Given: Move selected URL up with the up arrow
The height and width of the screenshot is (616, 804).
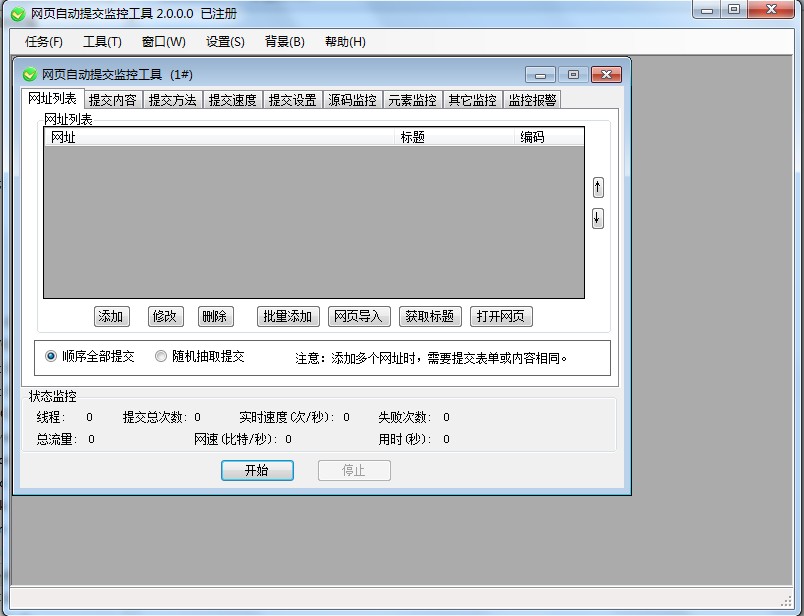Looking at the screenshot, I should tap(598, 187).
